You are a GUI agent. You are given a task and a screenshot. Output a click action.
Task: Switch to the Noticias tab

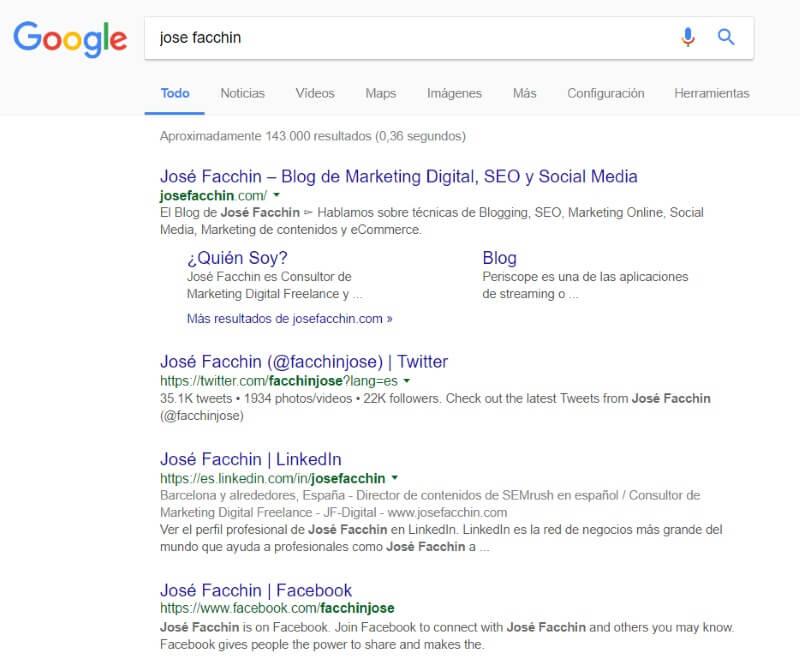coord(242,93)
